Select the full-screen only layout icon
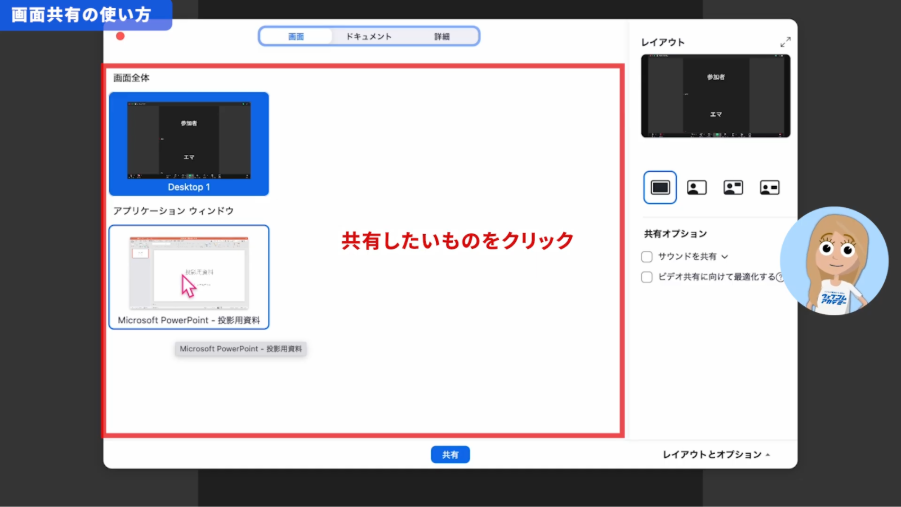901x507 pixels. click(660, 187)
